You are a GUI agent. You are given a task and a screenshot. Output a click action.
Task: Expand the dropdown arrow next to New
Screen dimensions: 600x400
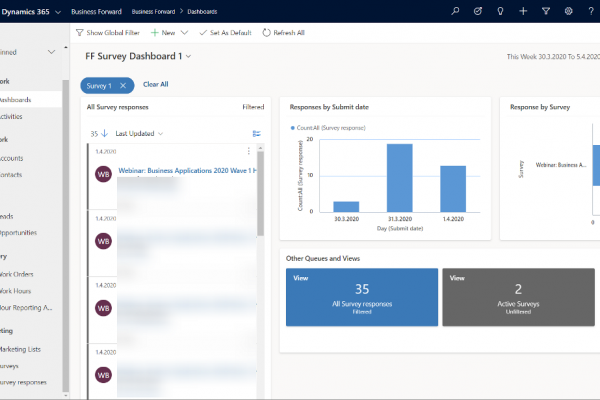(x=184, y=33)
